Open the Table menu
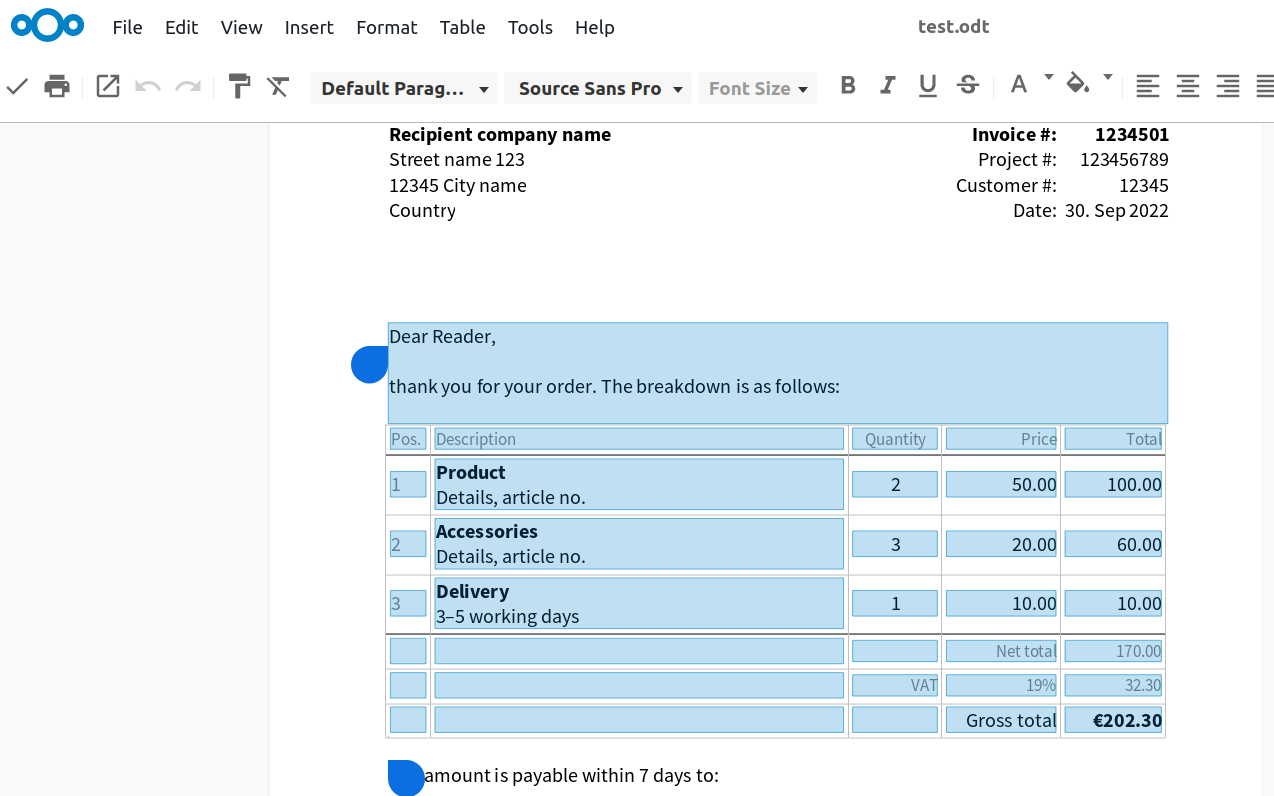 (462, 27)
